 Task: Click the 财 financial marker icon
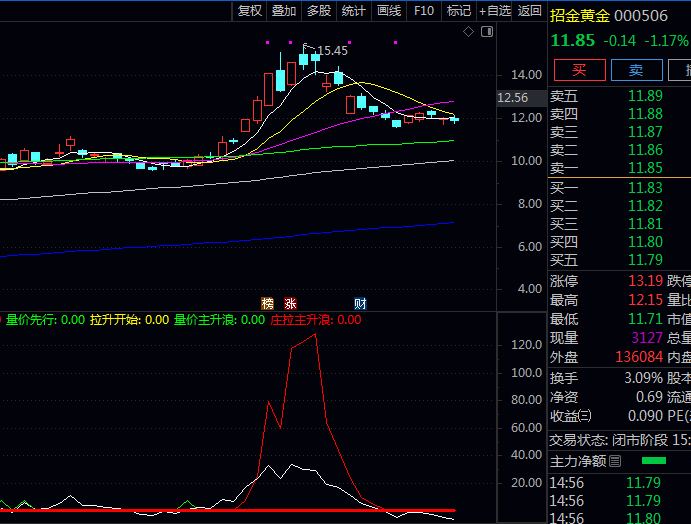coord(360,303)
